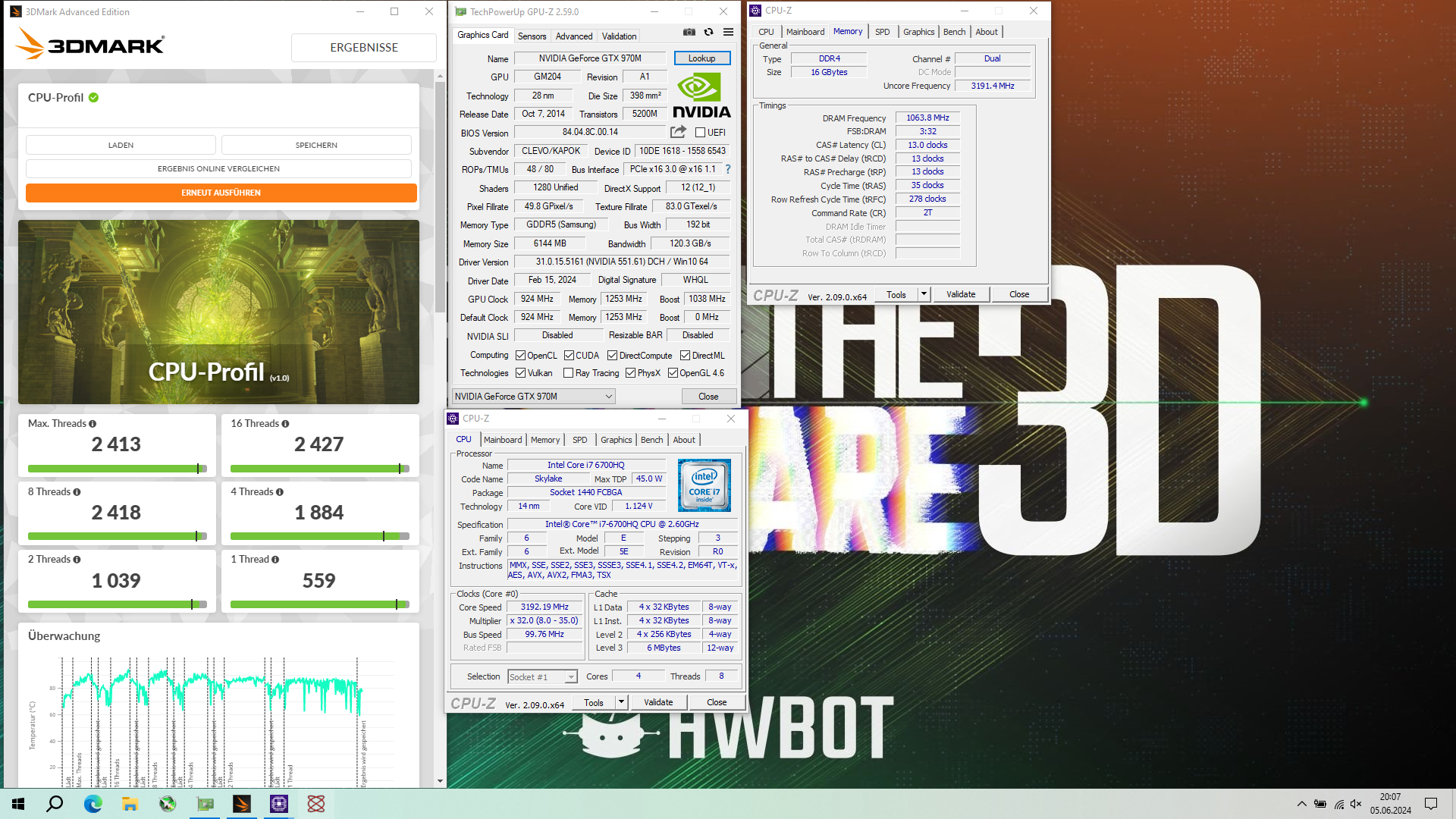Click Validate in the CPU-Z Memory window
Image resolution: width=1456 pixels, height=819 pixels.
point(961,294)
